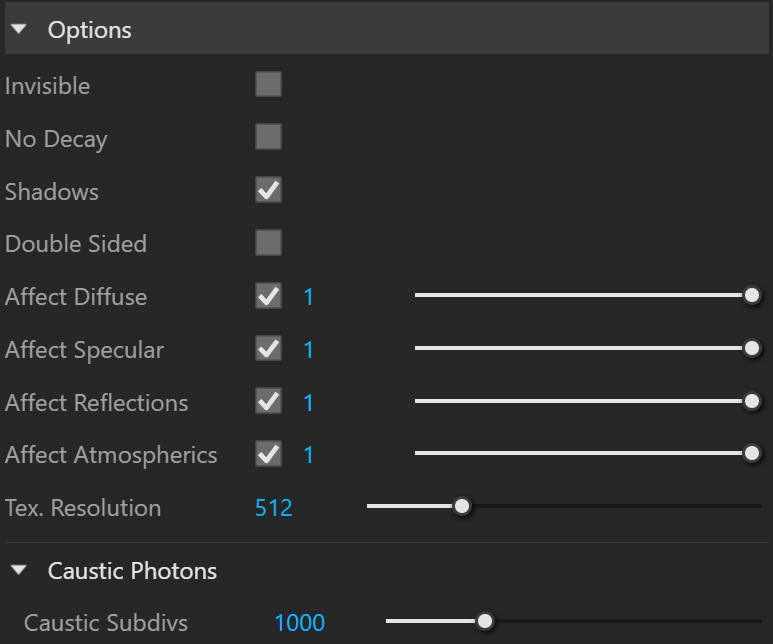
Task: Click the Affect Diffuse slider handle
Action: 752,295
